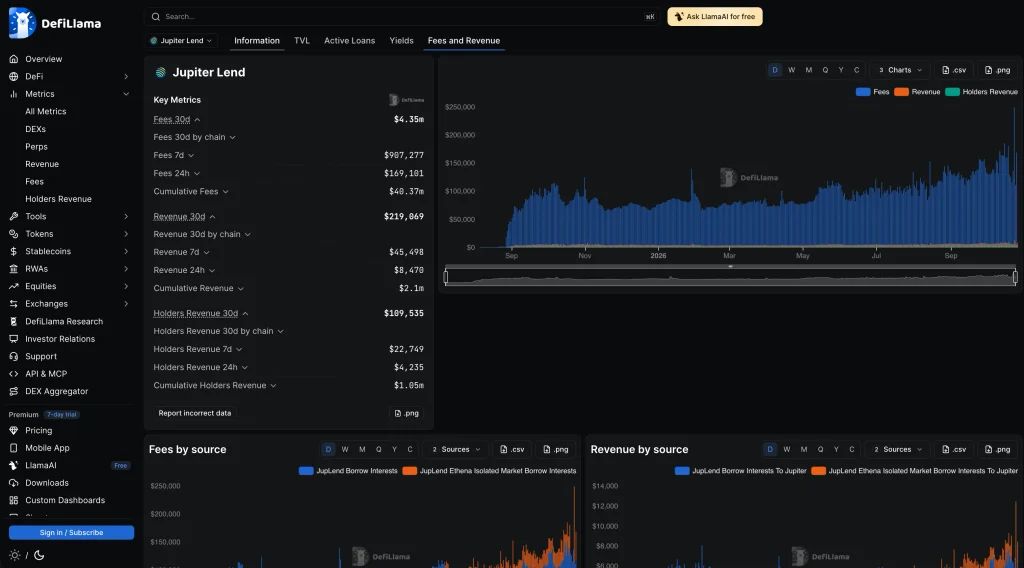This screenshot has height=568, width=1024.
Task: Click Sign In / Subscribe button
Action: pyautogui.click(x=71, y=533)
